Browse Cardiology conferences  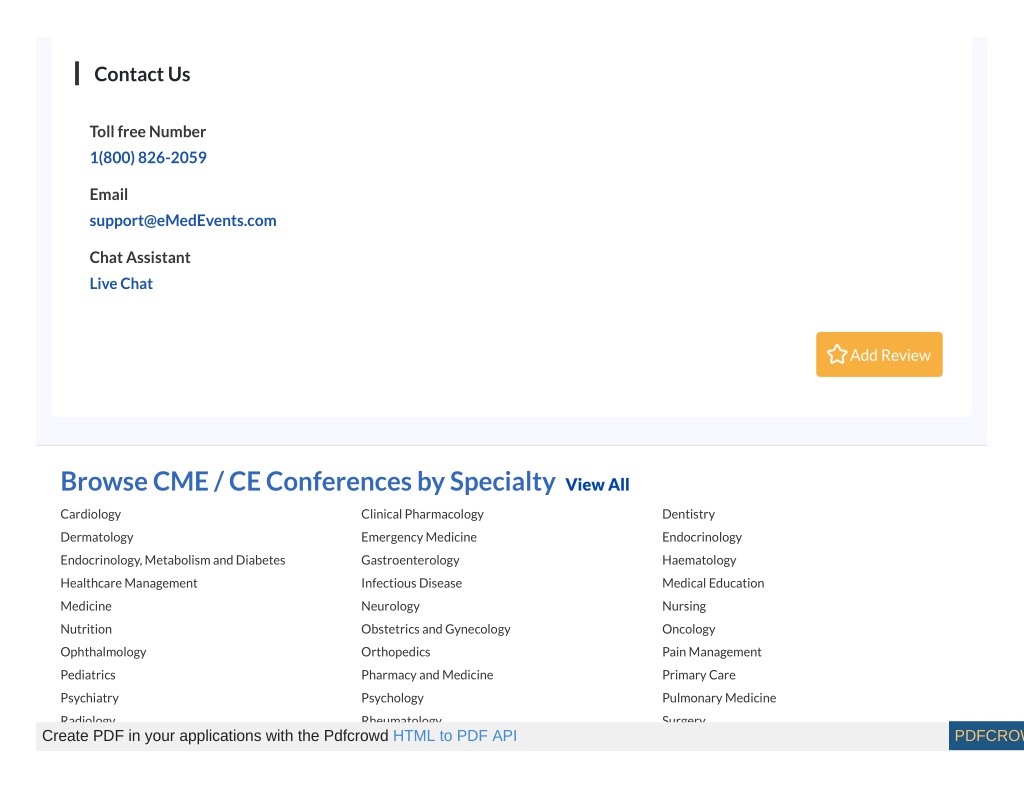91,514
